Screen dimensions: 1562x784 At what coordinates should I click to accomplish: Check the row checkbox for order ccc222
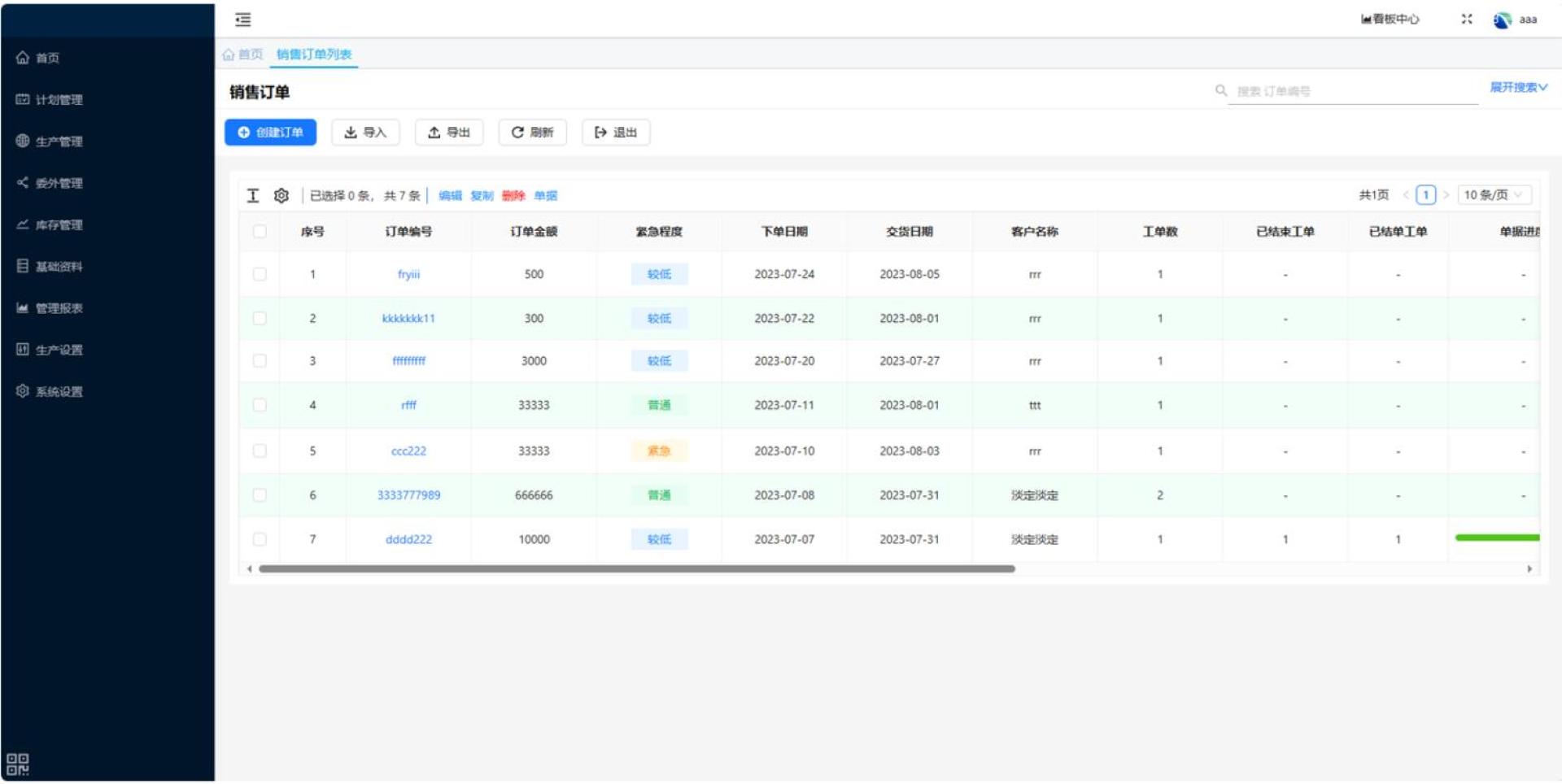(260, 451)
